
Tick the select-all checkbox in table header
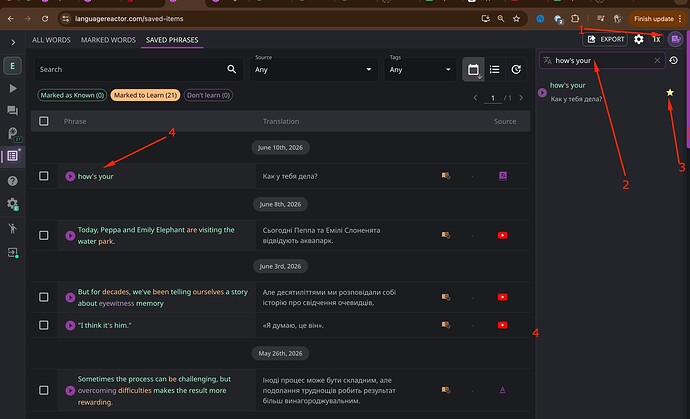[44, 121]
